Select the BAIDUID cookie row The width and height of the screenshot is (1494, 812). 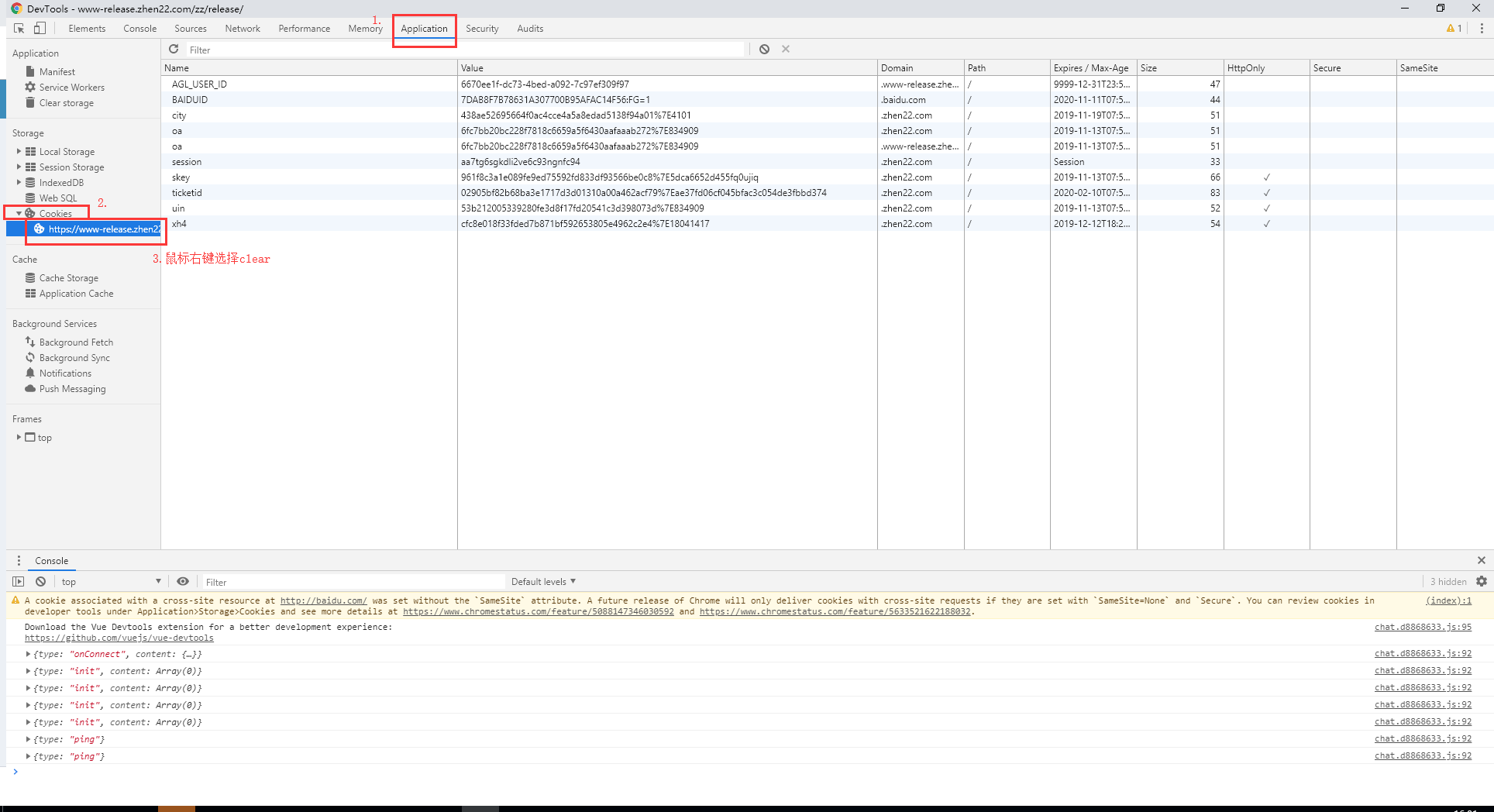click(827, 99)
